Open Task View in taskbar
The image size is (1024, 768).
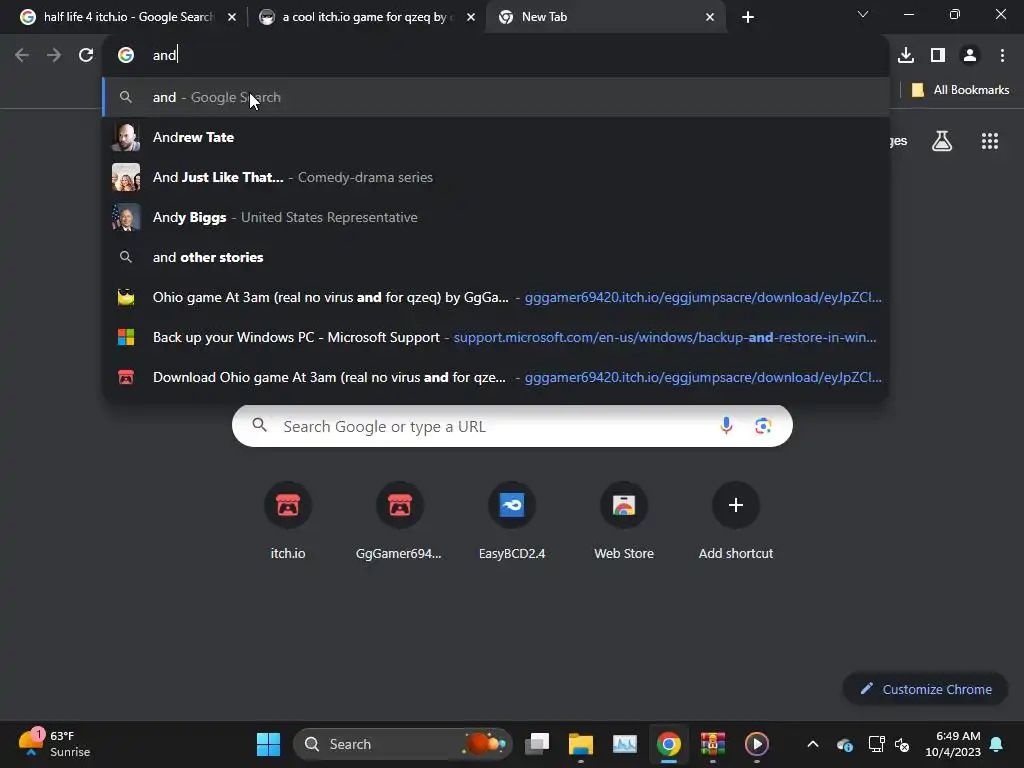[x=537, y=744]
